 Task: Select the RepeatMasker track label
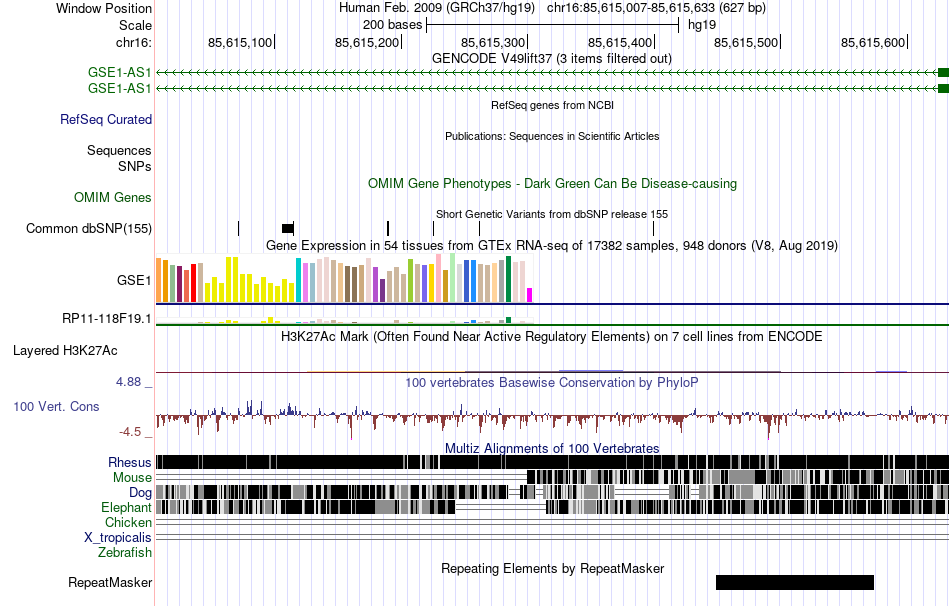pos(110,582)
